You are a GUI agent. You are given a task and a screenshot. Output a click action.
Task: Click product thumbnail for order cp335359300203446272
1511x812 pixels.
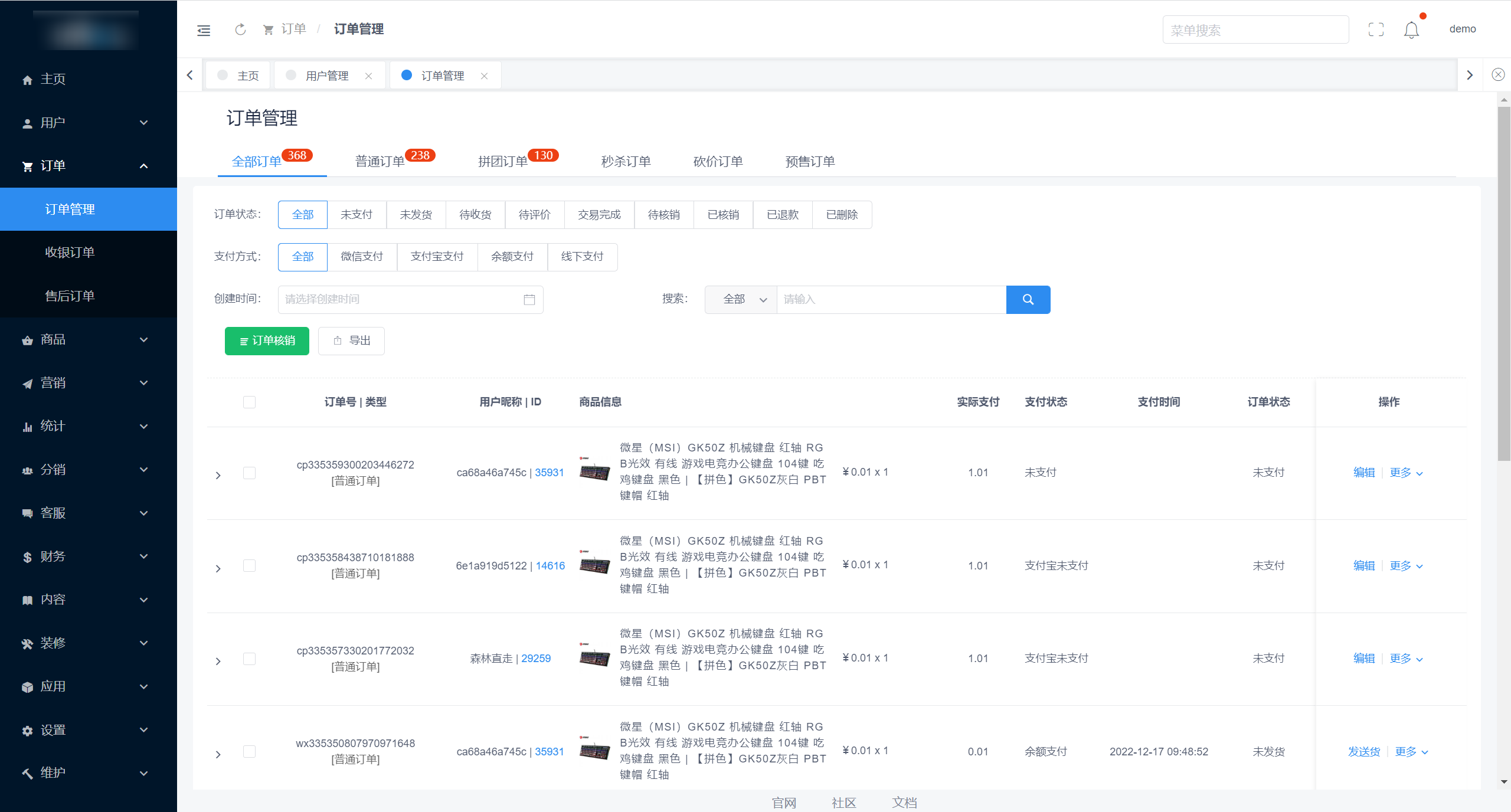pos(595,471)
